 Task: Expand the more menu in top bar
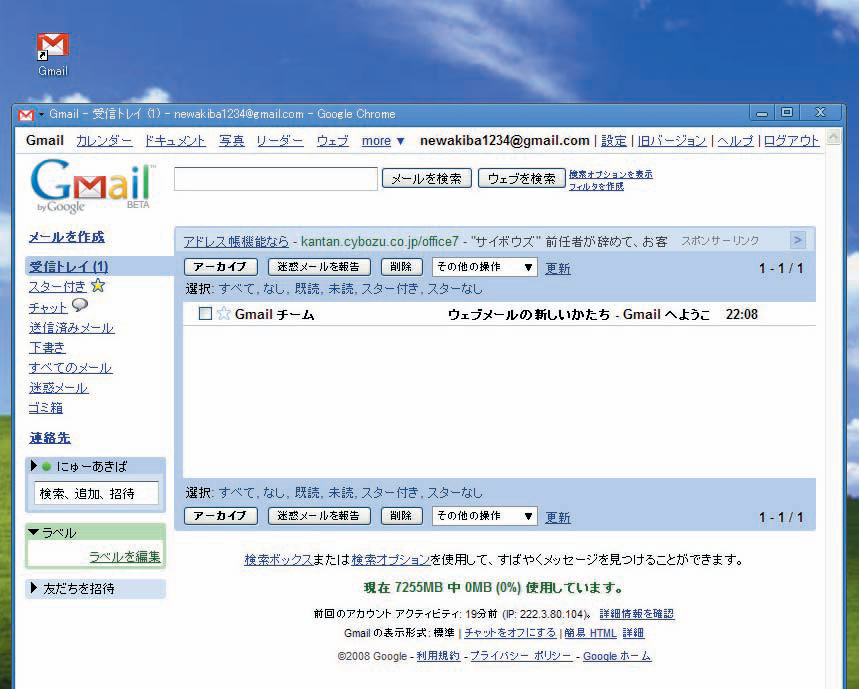(382, 141)
